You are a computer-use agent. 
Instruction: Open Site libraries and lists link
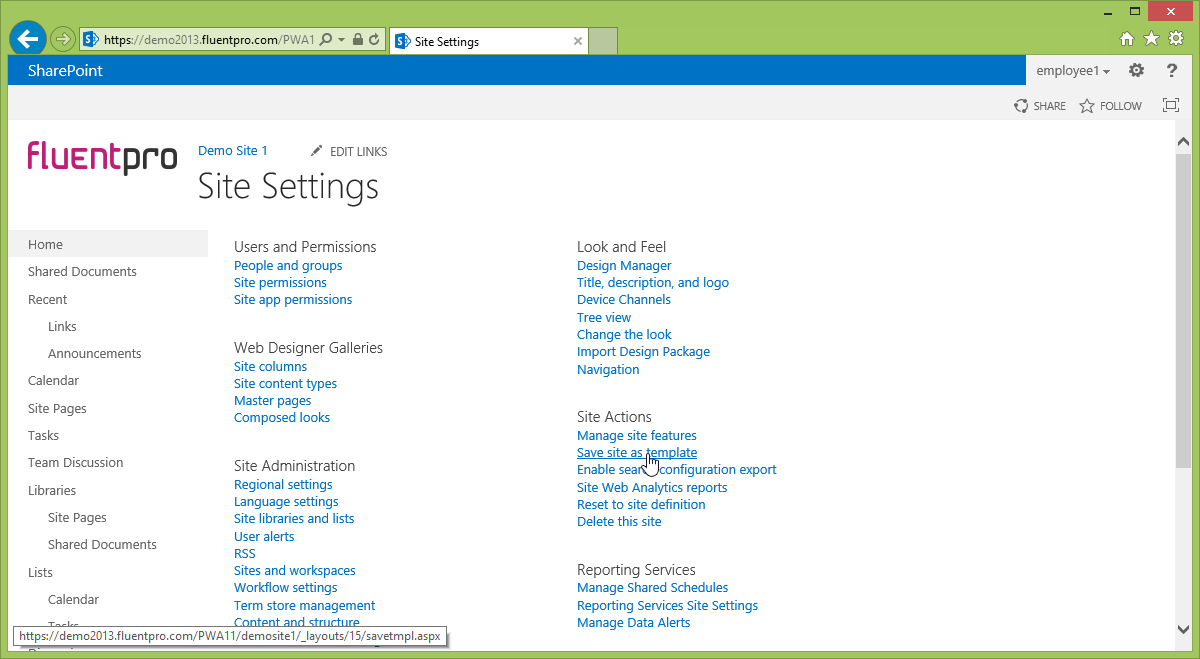(294, 518)
